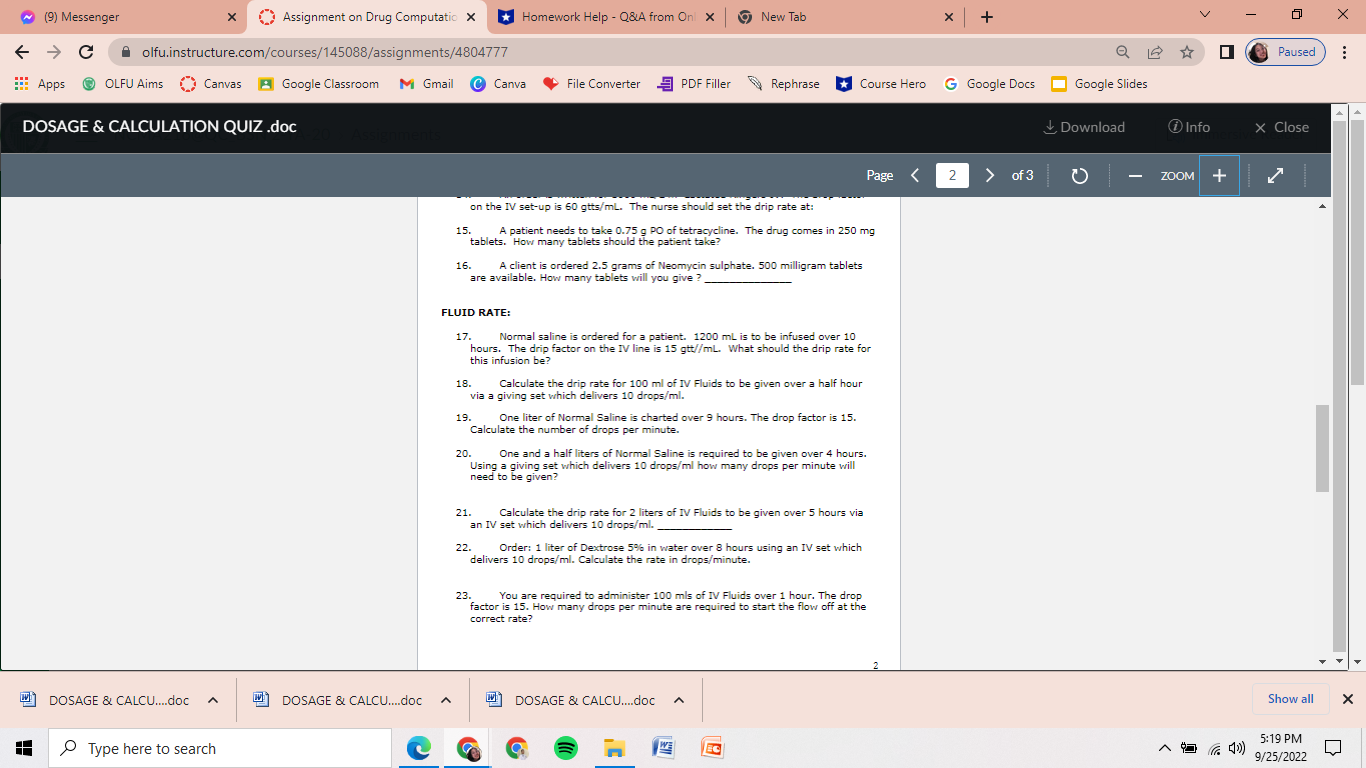Show all downloads
The width and height of the screenshot is (1366, 768).
(x=1290, y=699)
